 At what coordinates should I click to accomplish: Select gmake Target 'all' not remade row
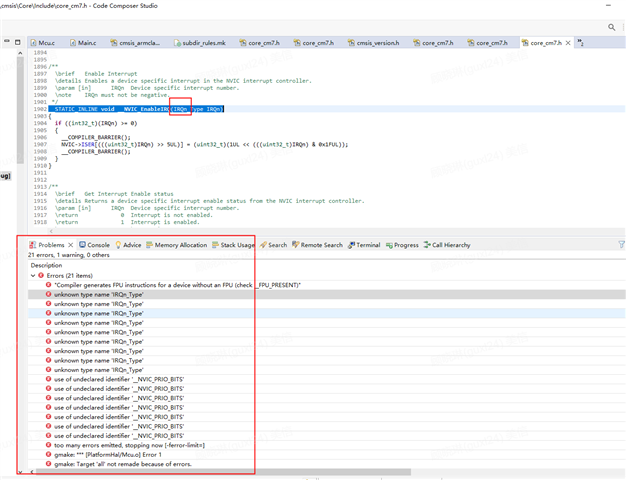pos(327,464)
